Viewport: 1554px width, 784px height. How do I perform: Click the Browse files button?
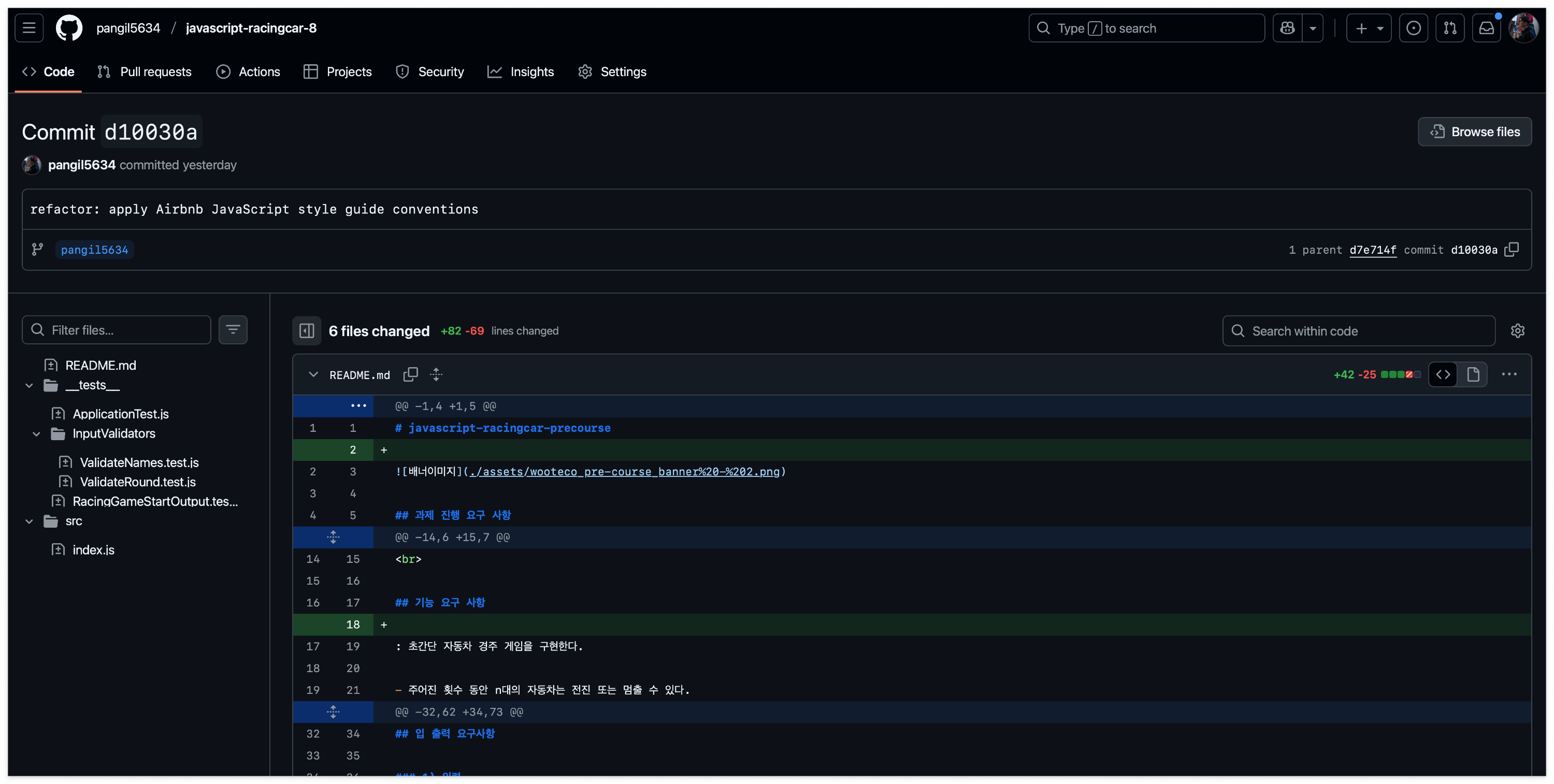pos(1474,132)
